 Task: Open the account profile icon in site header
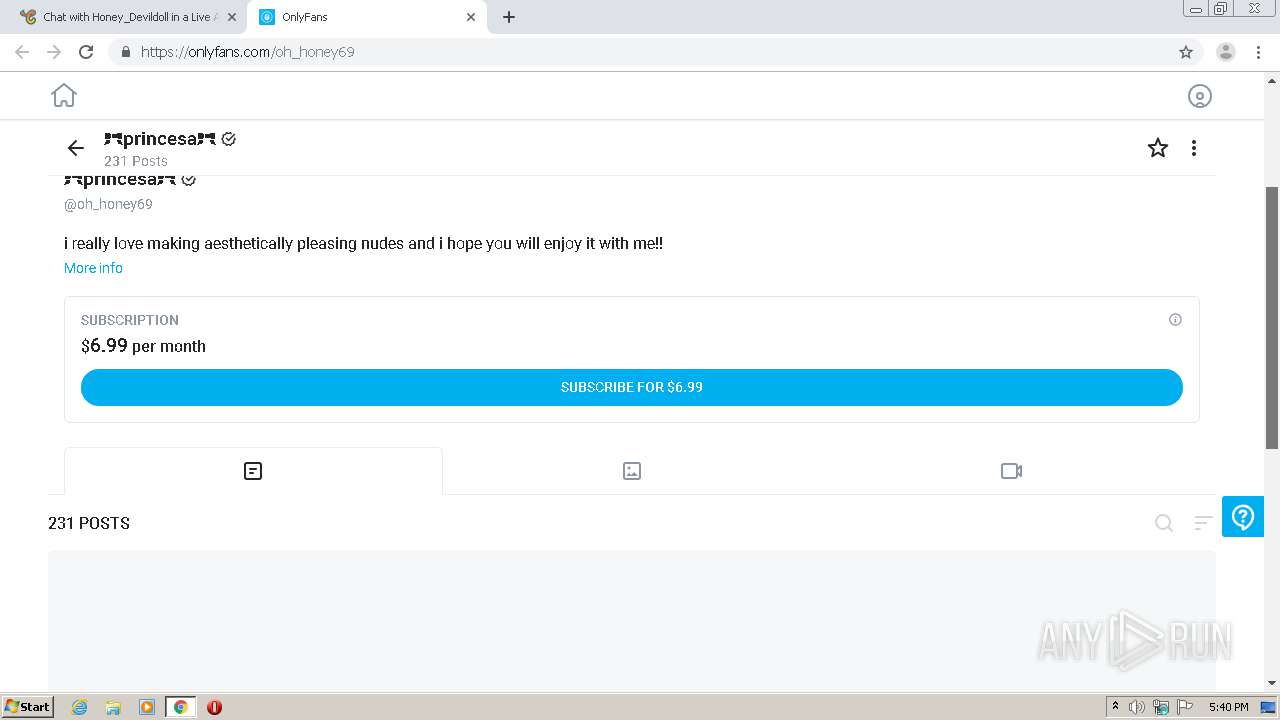(1199, 96)
